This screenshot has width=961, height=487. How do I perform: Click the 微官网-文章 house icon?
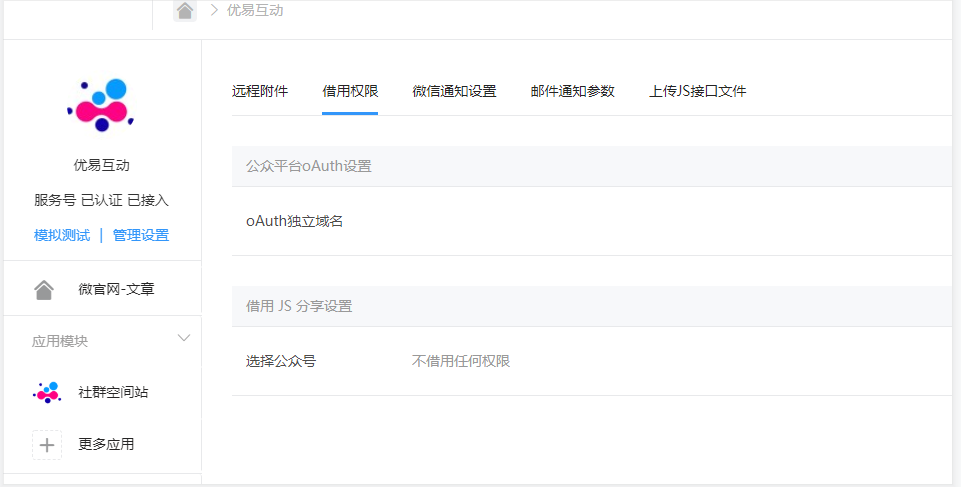[x=44, y=290]
